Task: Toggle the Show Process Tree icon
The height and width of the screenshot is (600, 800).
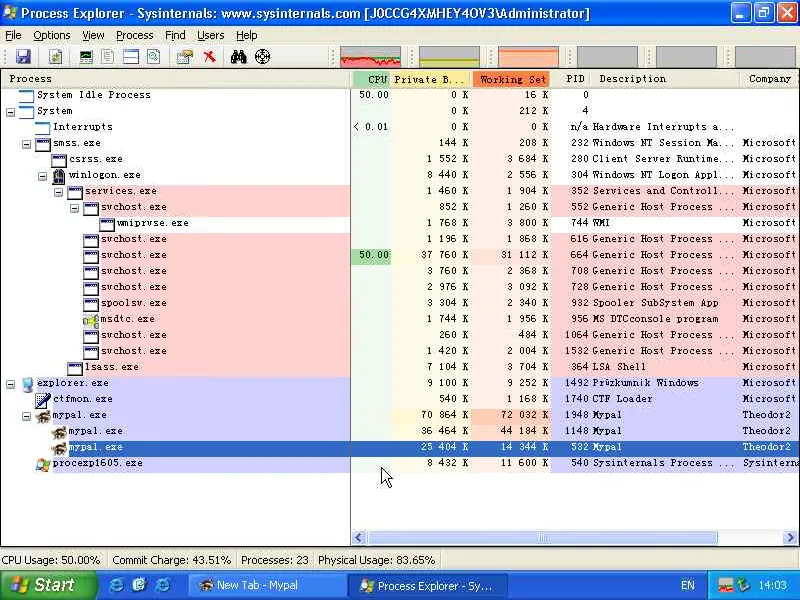Action: point(108,56)
